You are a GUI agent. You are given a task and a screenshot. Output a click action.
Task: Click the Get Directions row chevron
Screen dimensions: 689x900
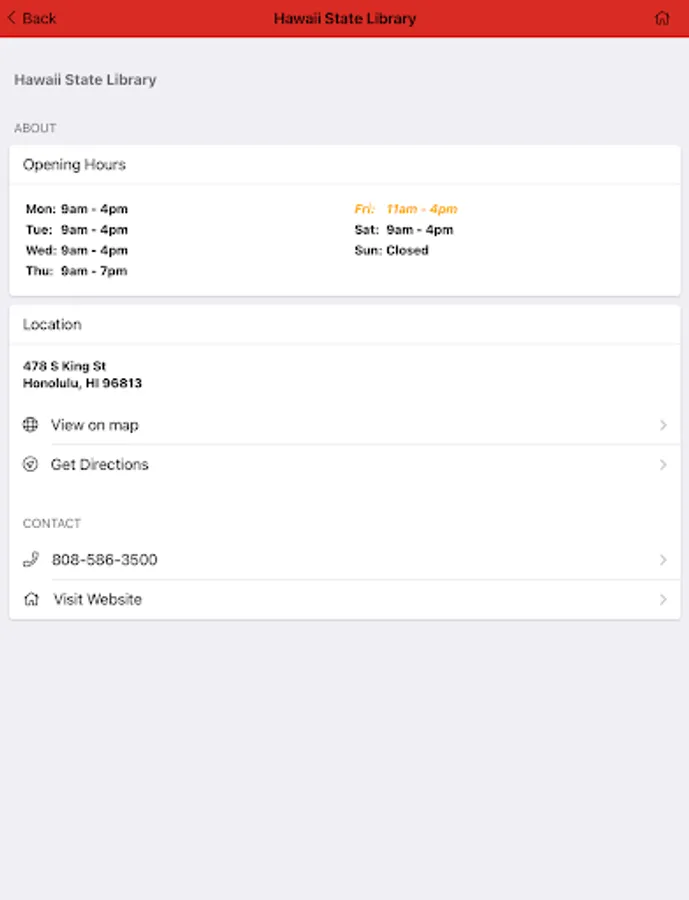coord(663,465)
